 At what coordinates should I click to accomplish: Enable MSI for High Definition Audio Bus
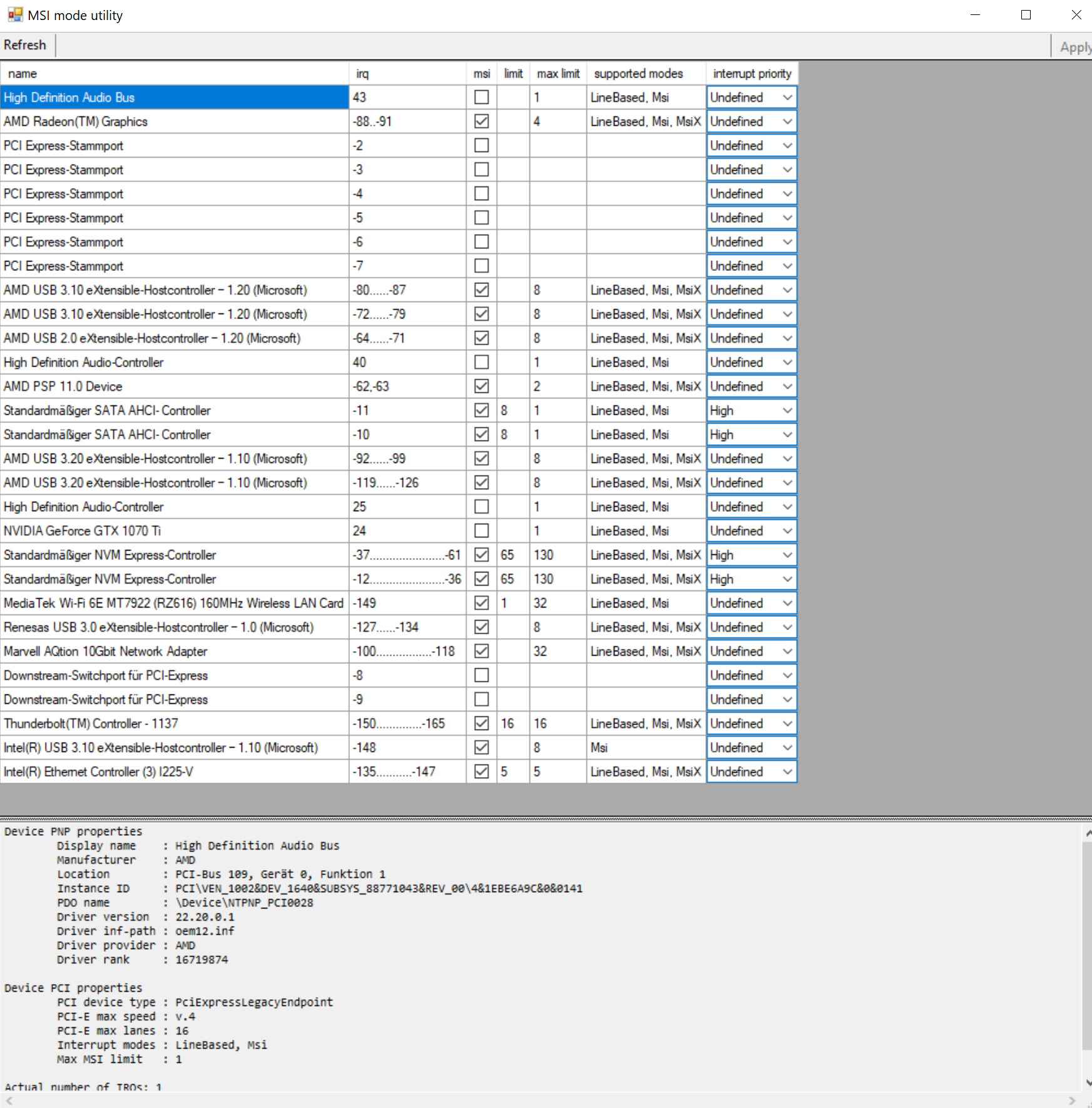481,98
